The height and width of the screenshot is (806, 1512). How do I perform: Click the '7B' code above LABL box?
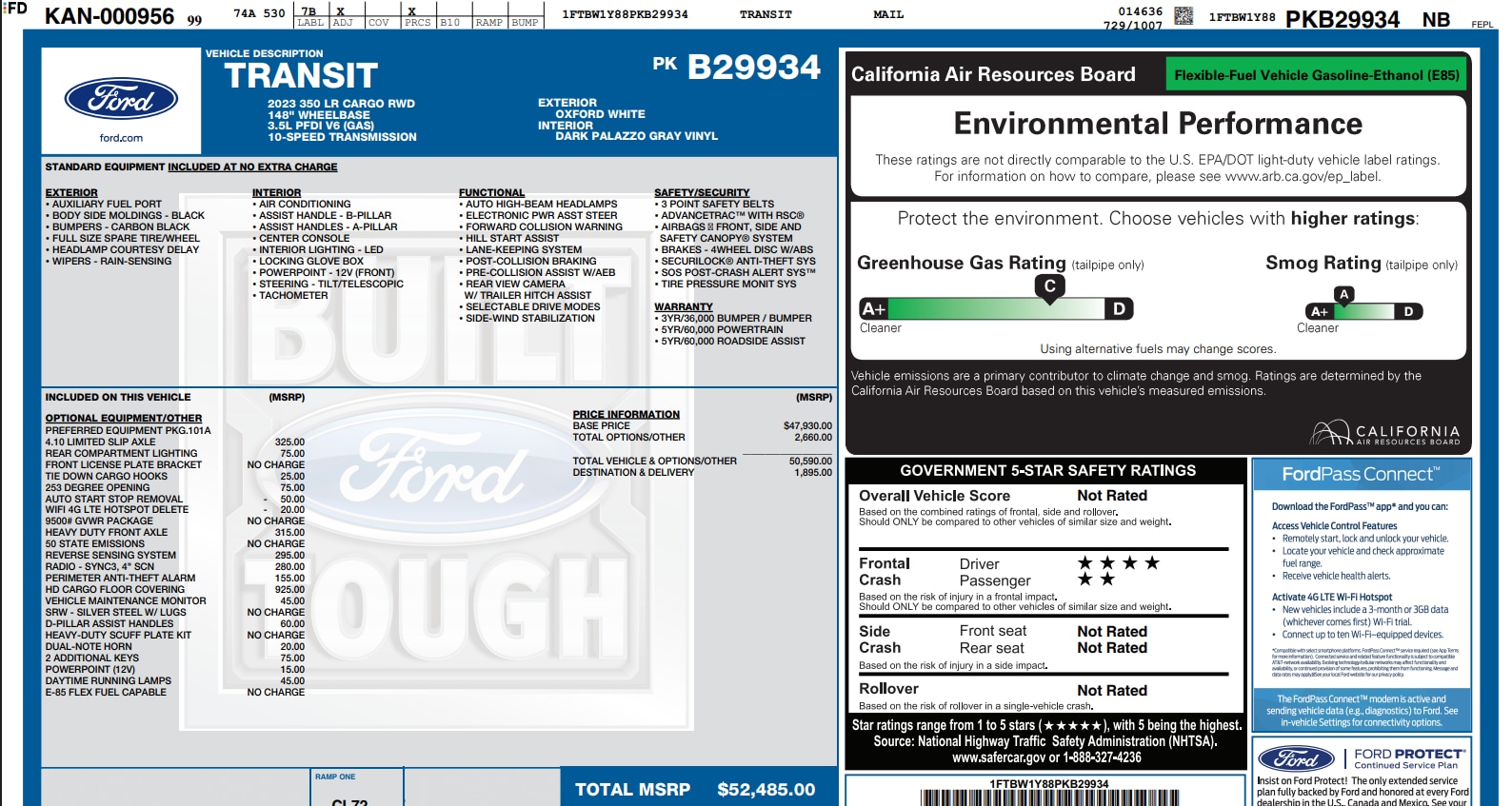click(308, 11)
